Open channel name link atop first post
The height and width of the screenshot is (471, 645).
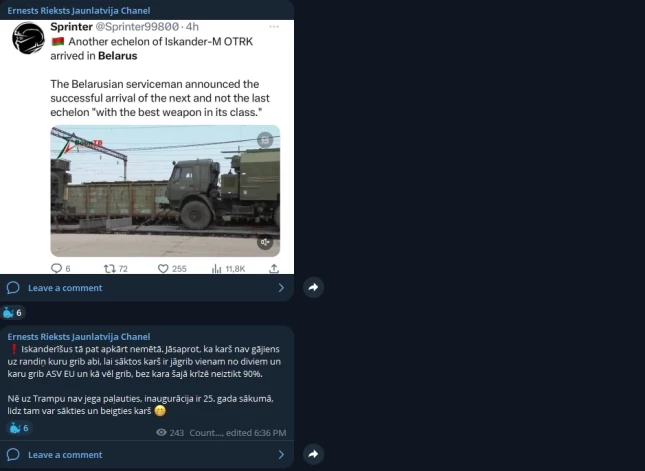[x=79, y=10]
